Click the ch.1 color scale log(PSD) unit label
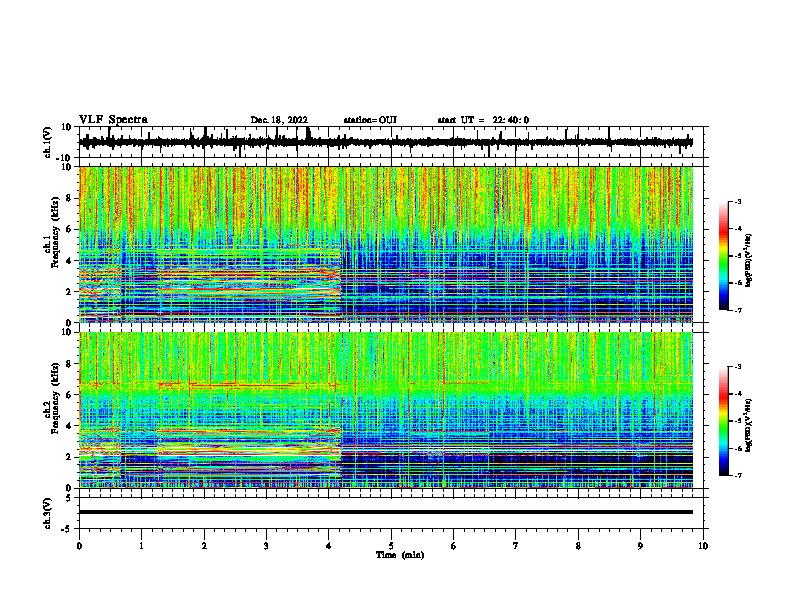 749,260
